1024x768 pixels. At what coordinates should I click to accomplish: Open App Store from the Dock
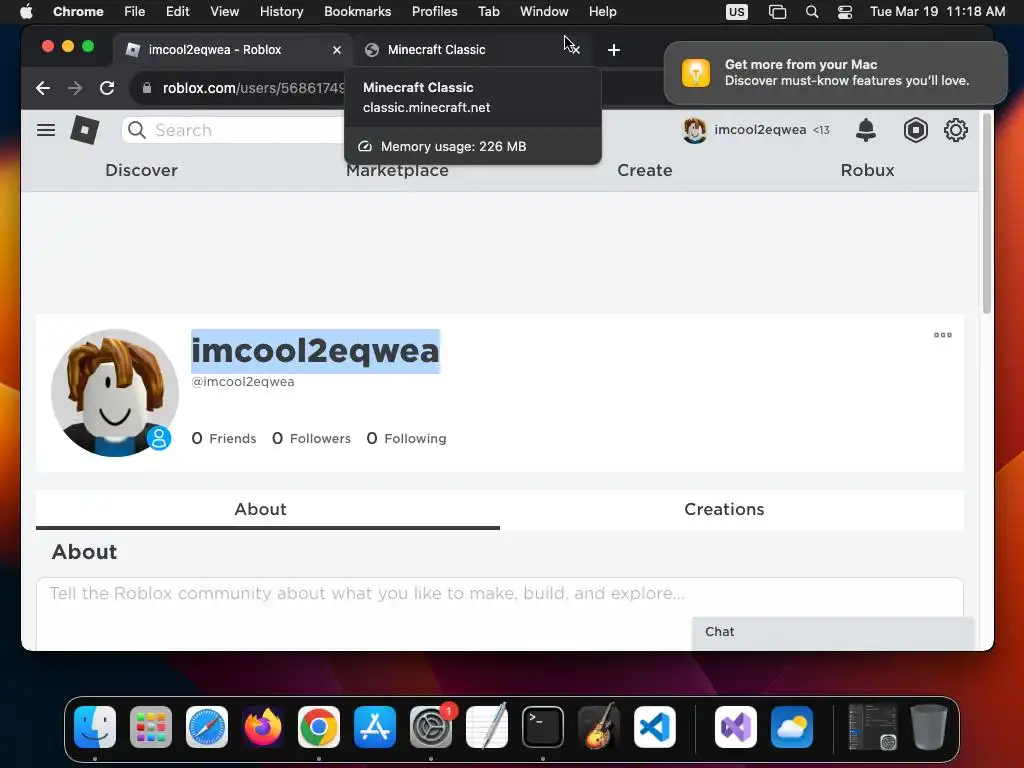coord(375,727)
